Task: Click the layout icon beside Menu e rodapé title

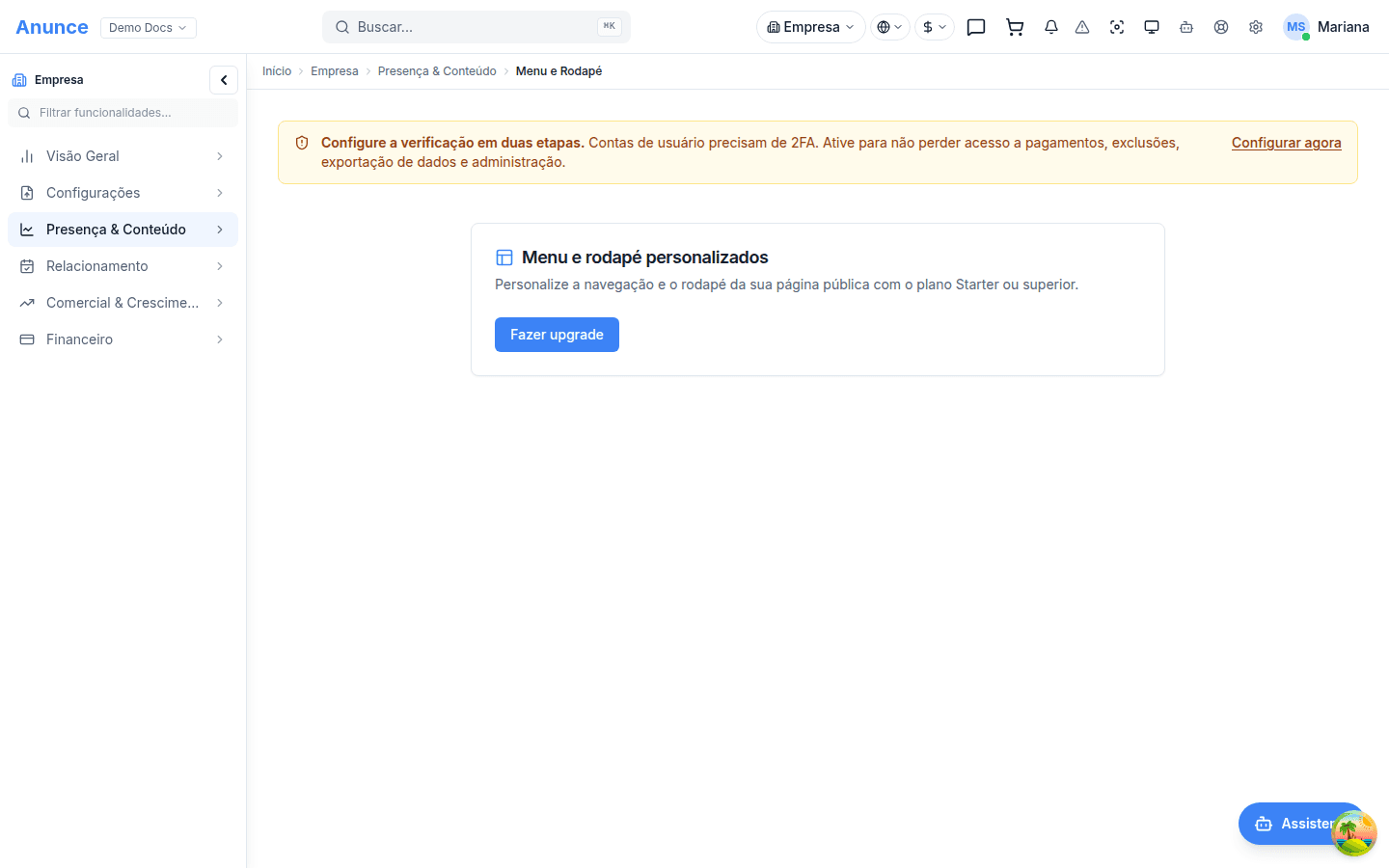Action: pos(504,258)
